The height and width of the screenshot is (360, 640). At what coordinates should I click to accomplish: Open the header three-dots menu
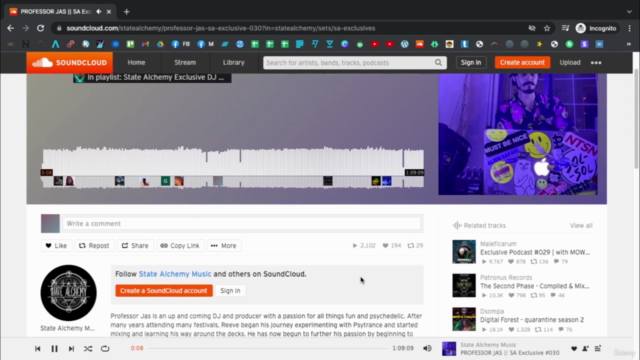point(596,63)
